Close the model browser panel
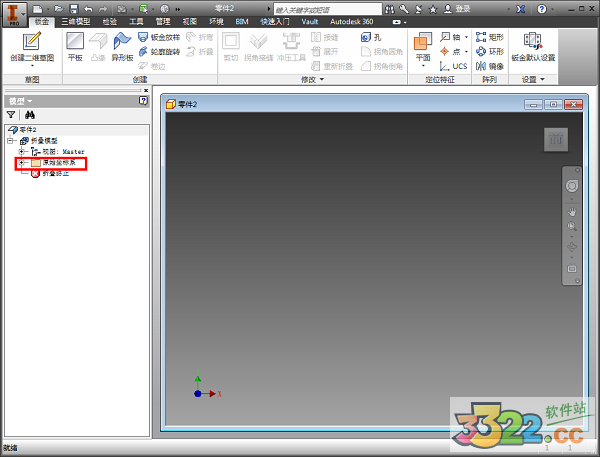The height and width of the screenshot is (457, 600). tap(146, 90)
